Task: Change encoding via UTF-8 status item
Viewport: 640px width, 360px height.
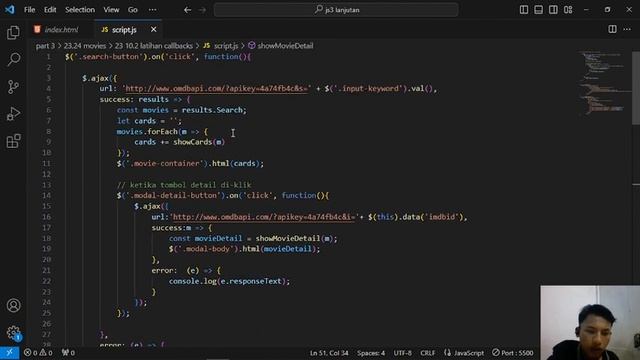Action: point(402,353)
